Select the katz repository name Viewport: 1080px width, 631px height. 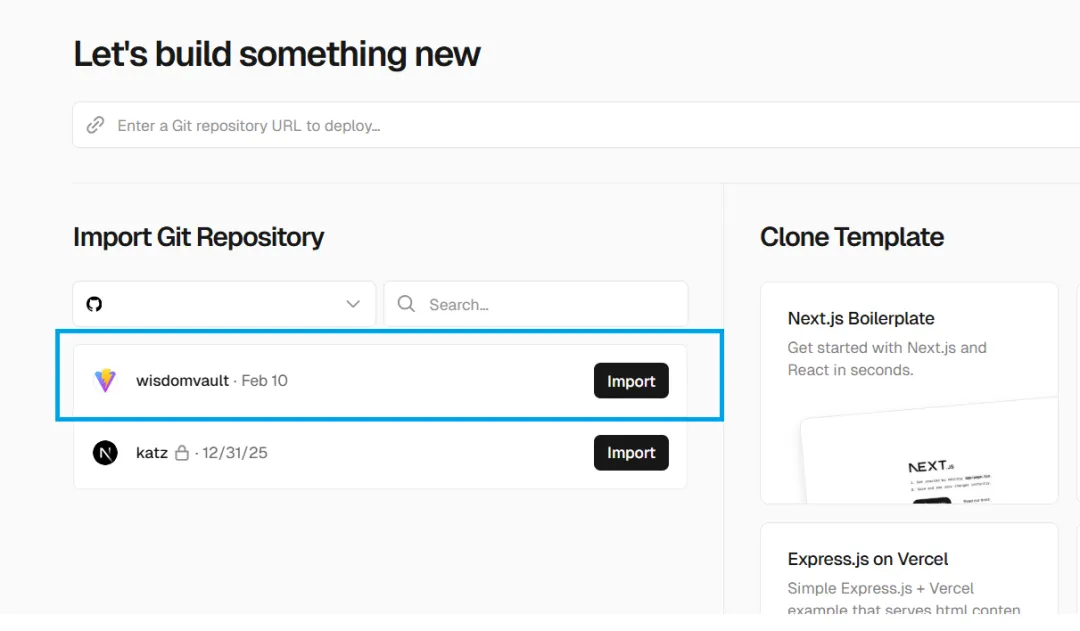coord(152,453)
